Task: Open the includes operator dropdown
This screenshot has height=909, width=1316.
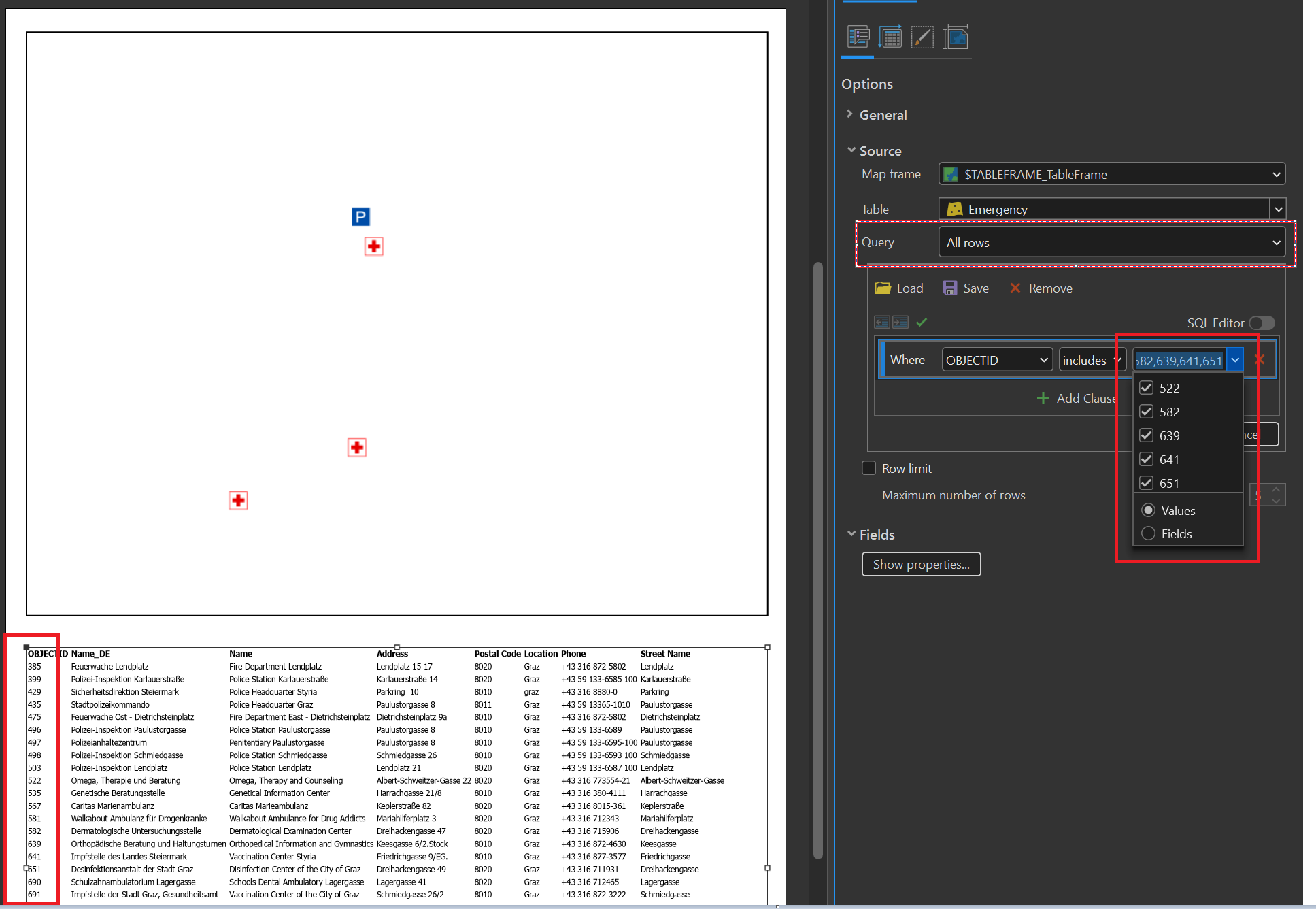Action: tap(1092, 359)
